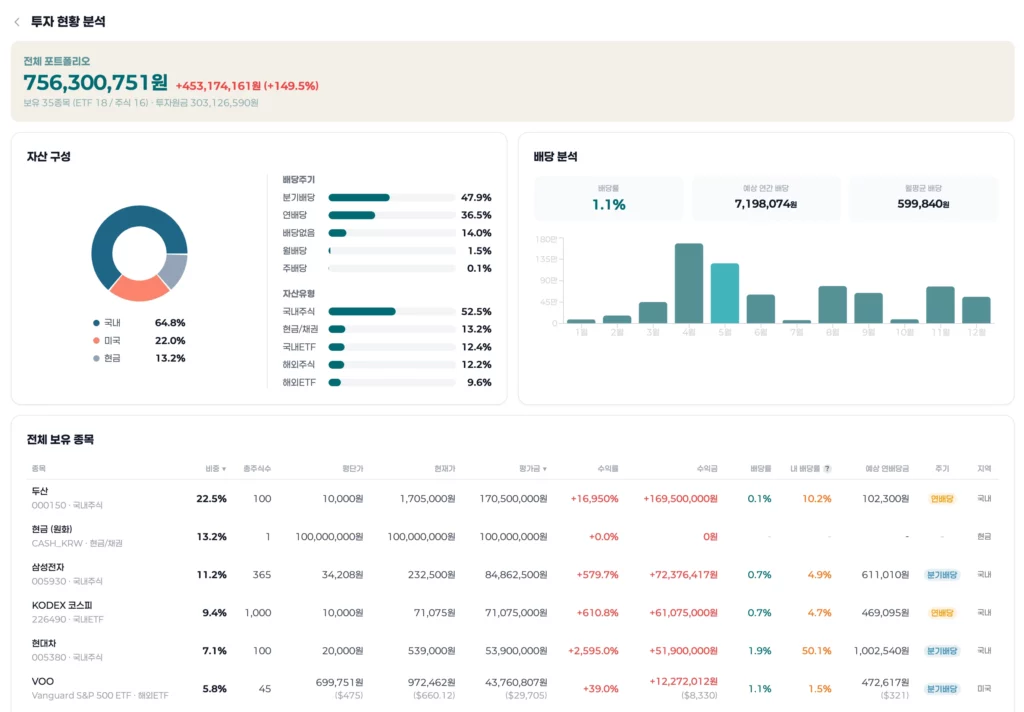The width and height of the screenshot is (1024, 712).
Task: Click the 4월 dividend bar in chart
Action: pyautogui.click(x=688, y=283)
